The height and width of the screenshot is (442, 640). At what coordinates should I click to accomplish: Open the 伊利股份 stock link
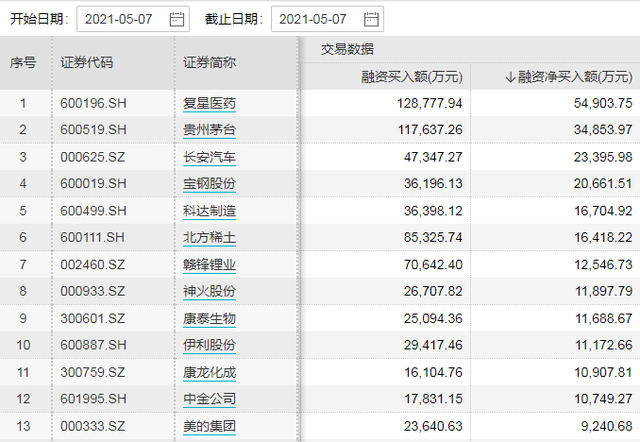click(x=209, y=345)
